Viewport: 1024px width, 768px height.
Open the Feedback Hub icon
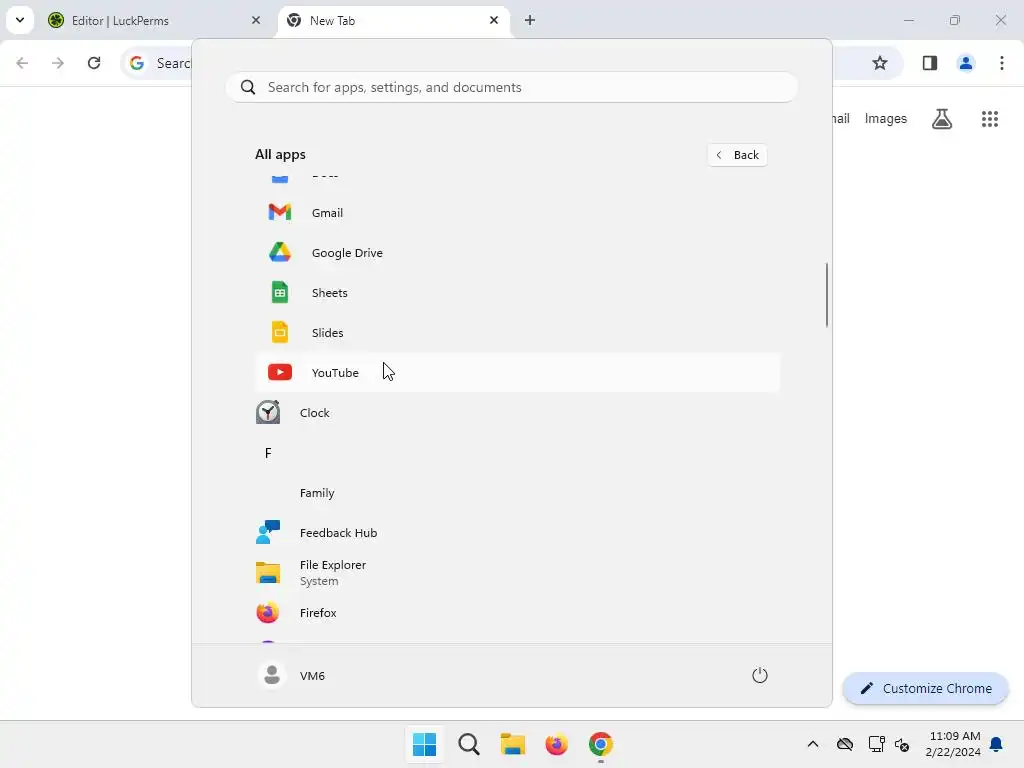coord(268,532)
